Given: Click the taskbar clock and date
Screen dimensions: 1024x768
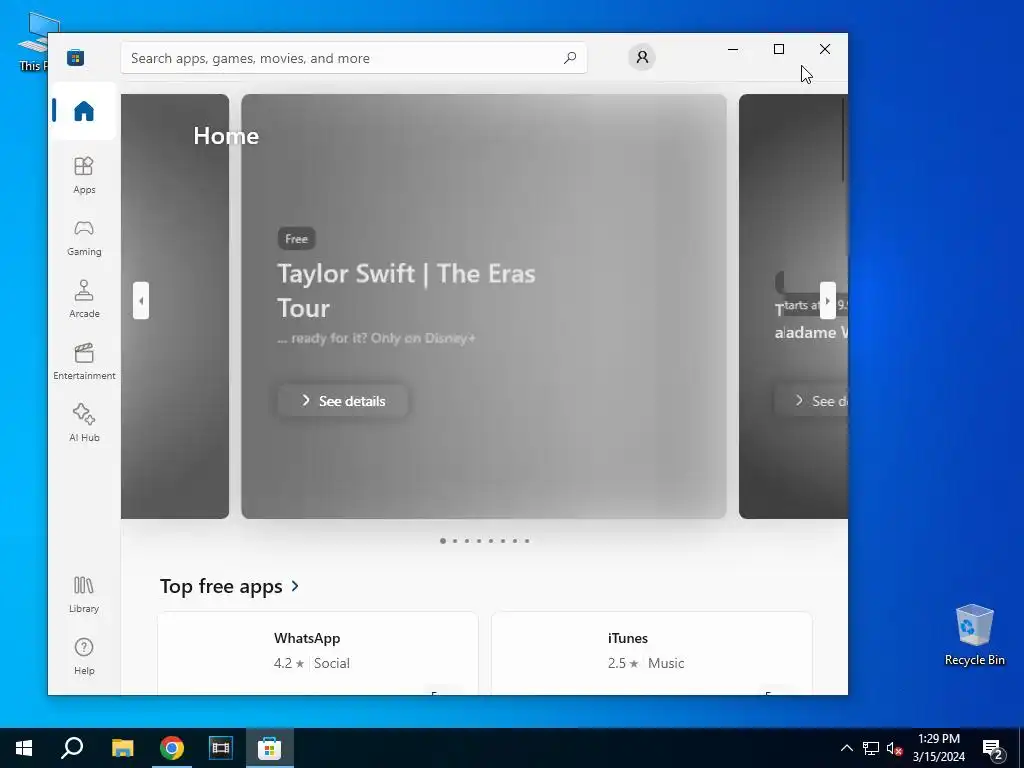Looking at the screenshot, I should 939,748.
